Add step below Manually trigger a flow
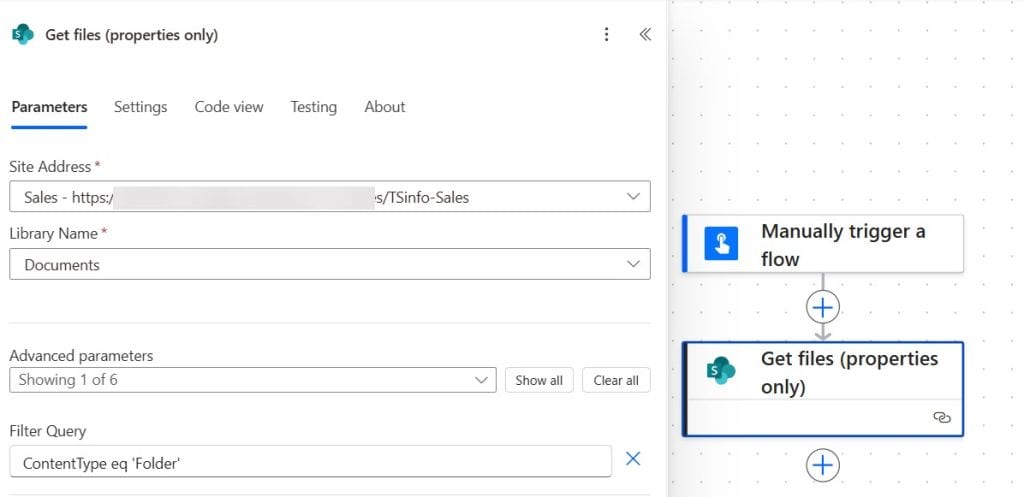The width and height of the screenshot is (1024, 497). (x=823, y=307)
